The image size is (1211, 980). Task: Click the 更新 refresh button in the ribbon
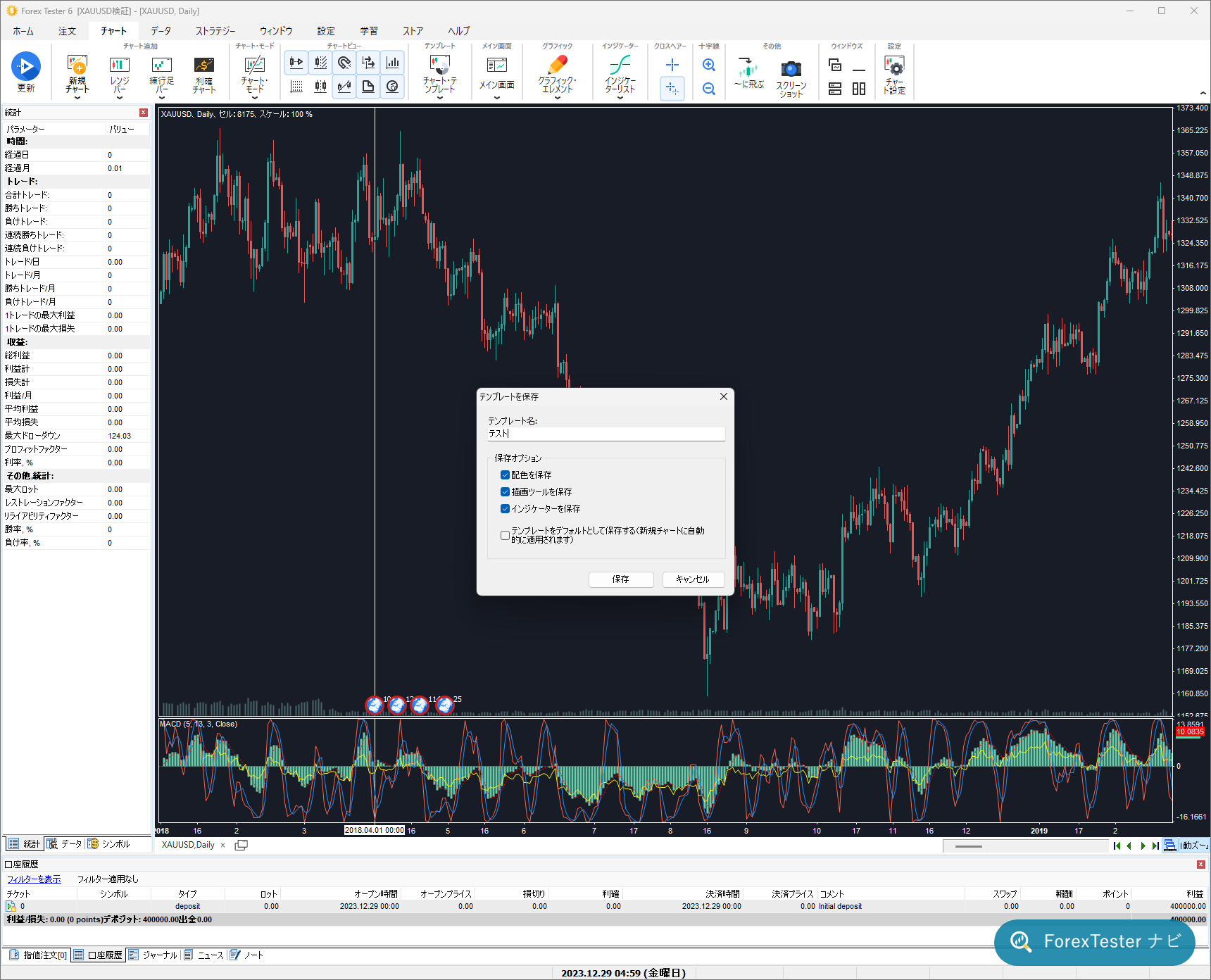(x=26, y=73)
